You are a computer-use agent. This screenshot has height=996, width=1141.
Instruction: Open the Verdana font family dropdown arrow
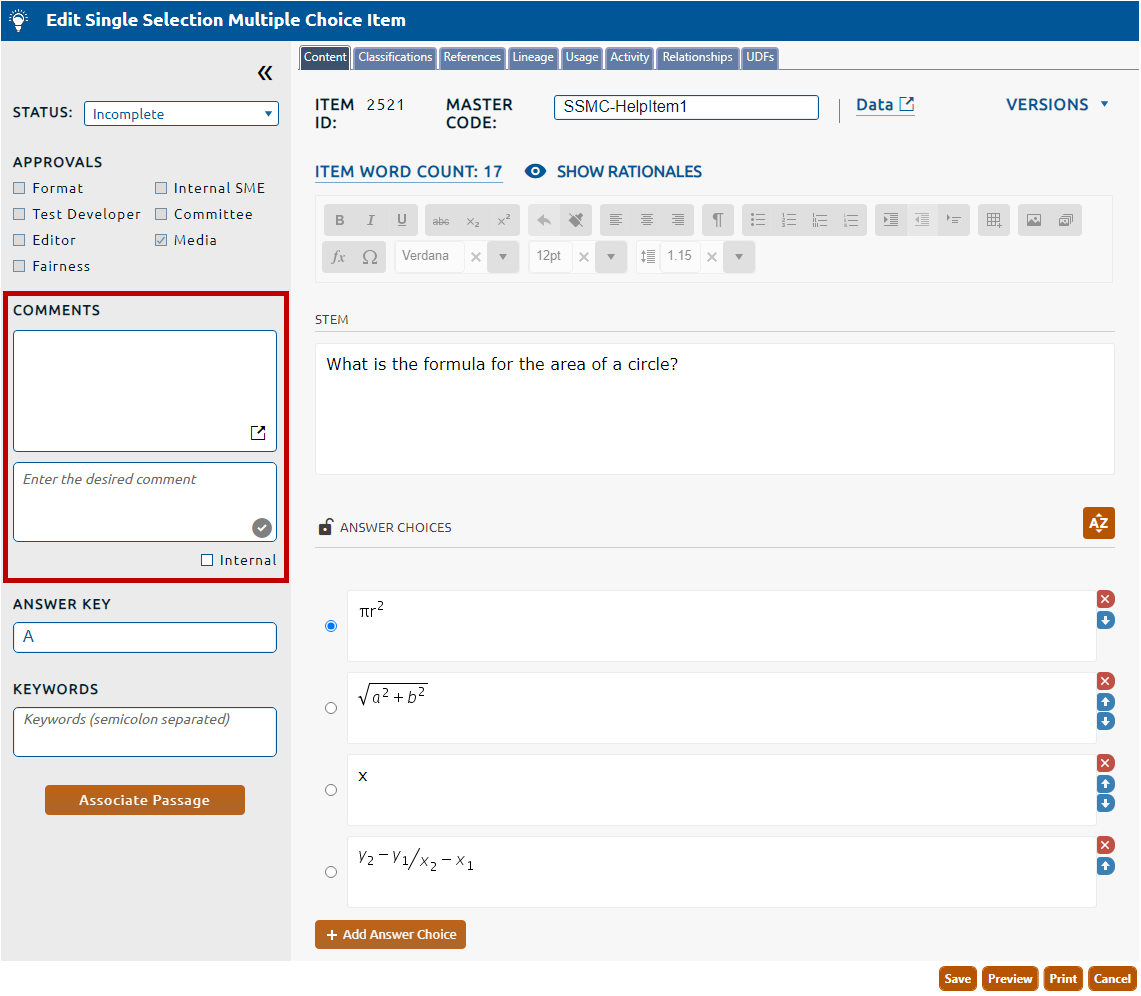pyautogui.click(x=503, y=257)
